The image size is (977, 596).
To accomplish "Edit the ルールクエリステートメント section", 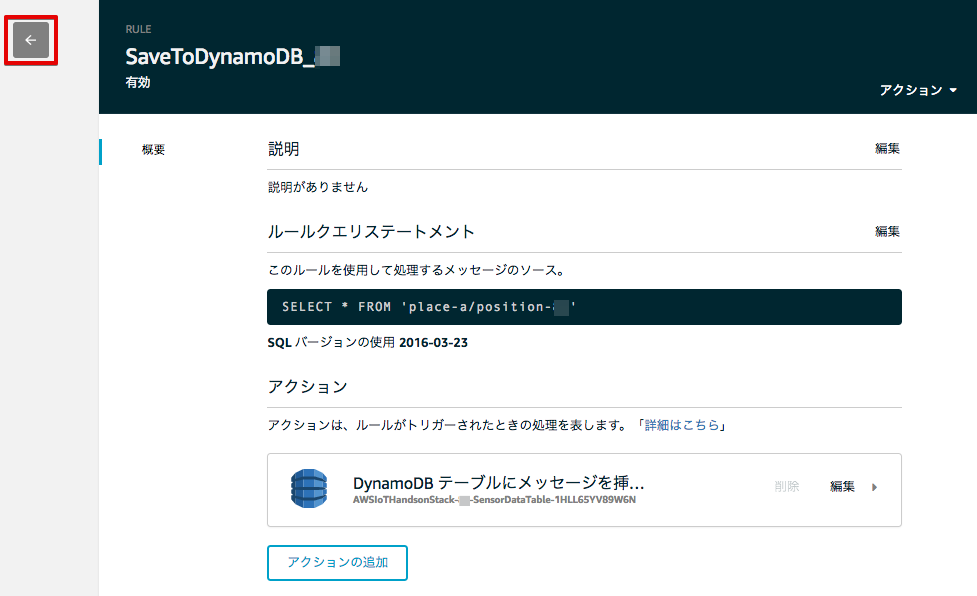I will click(x=887, y=231).
